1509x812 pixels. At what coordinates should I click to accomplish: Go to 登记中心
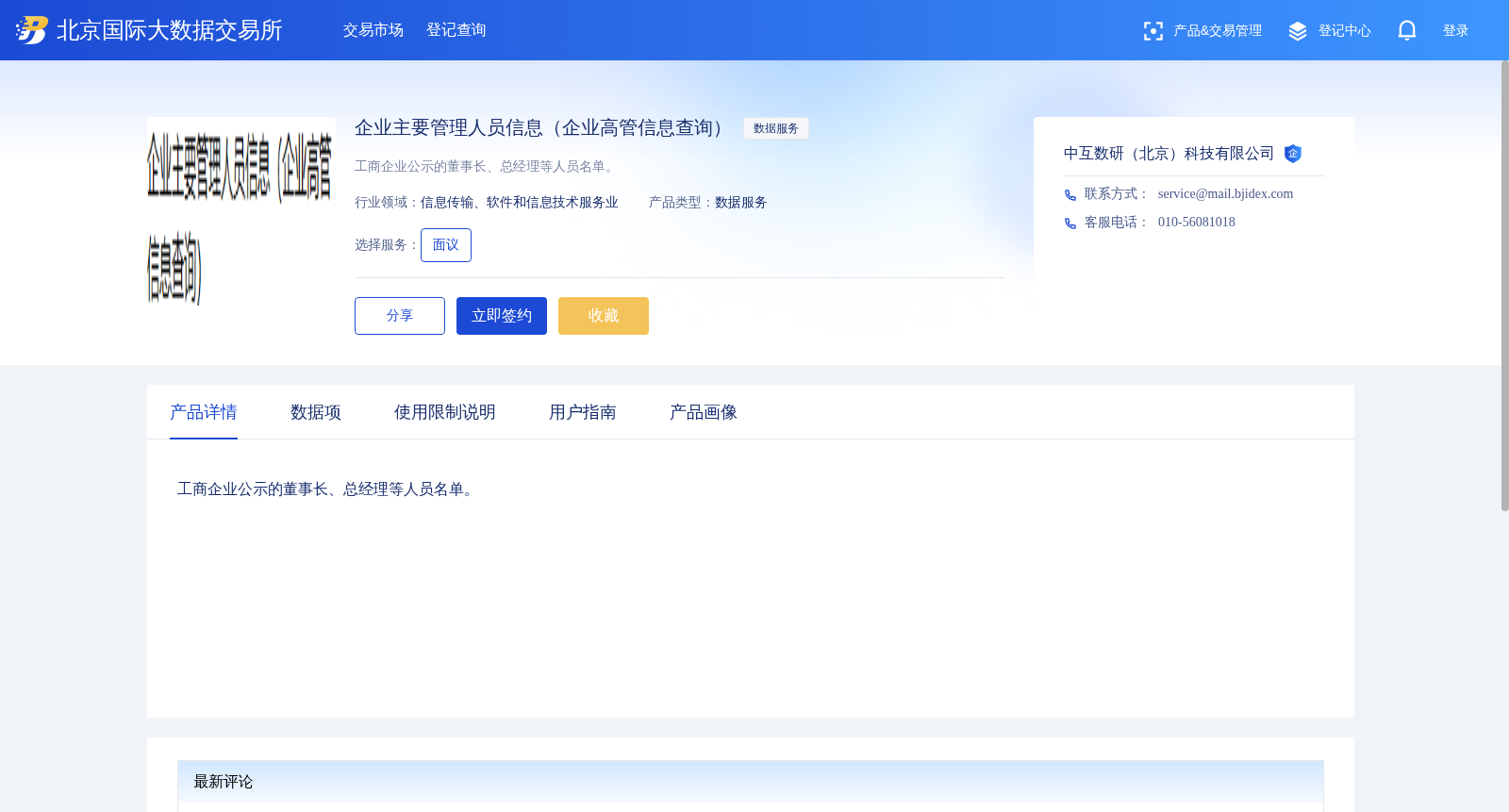1345,31
